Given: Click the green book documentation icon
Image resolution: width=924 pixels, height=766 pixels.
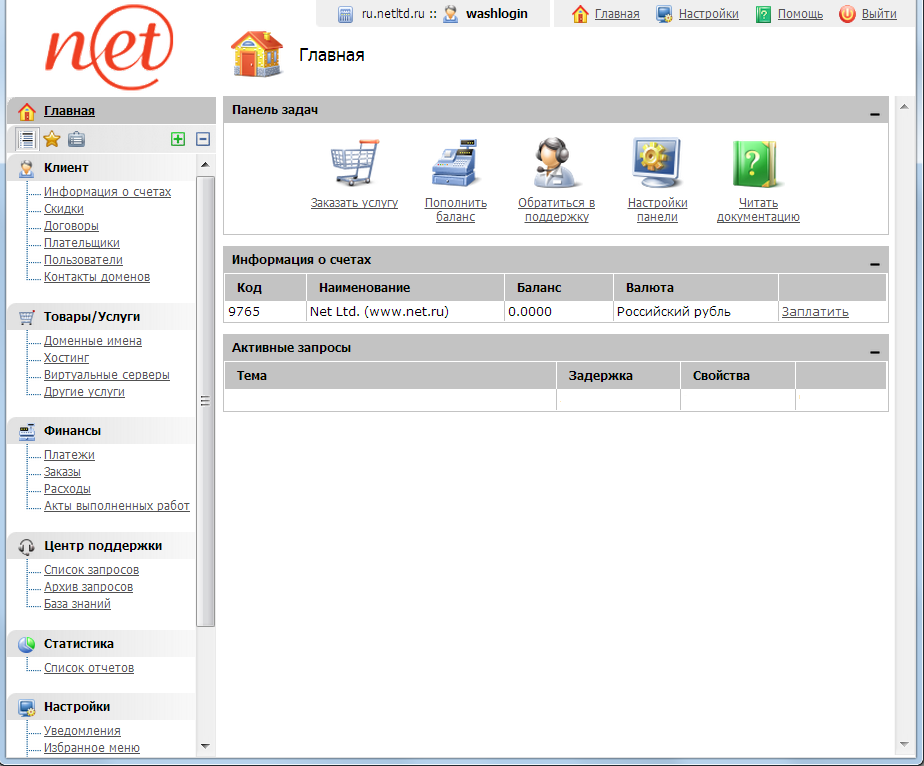Looking at the screenshot, I should [x=757, y=163].
